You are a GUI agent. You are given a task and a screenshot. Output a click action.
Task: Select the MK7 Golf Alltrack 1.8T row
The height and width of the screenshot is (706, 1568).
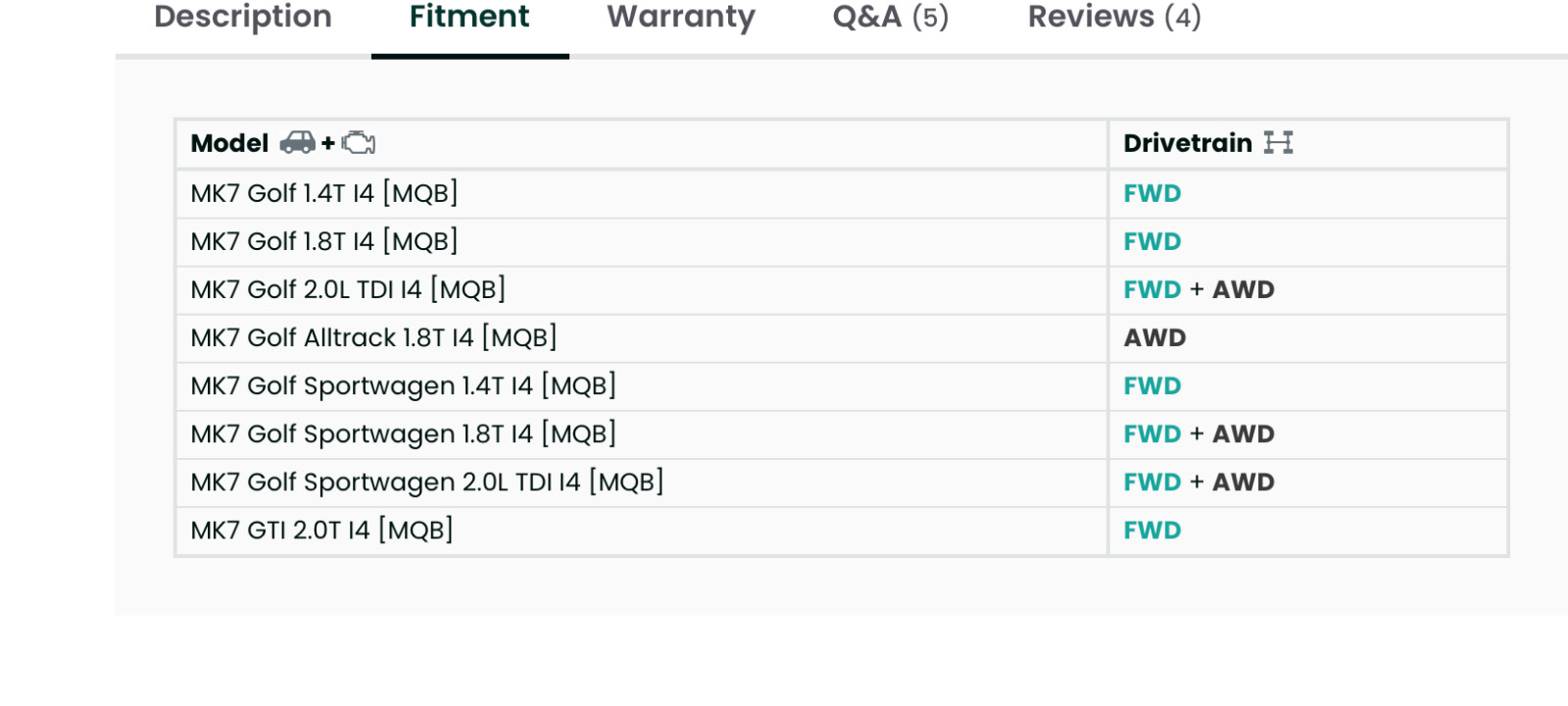click(842, 338)
